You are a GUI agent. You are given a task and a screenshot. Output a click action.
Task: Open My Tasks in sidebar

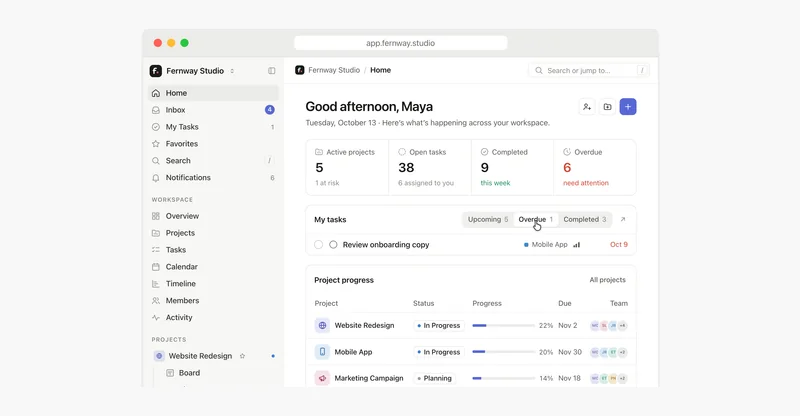(x=213, y=127)
